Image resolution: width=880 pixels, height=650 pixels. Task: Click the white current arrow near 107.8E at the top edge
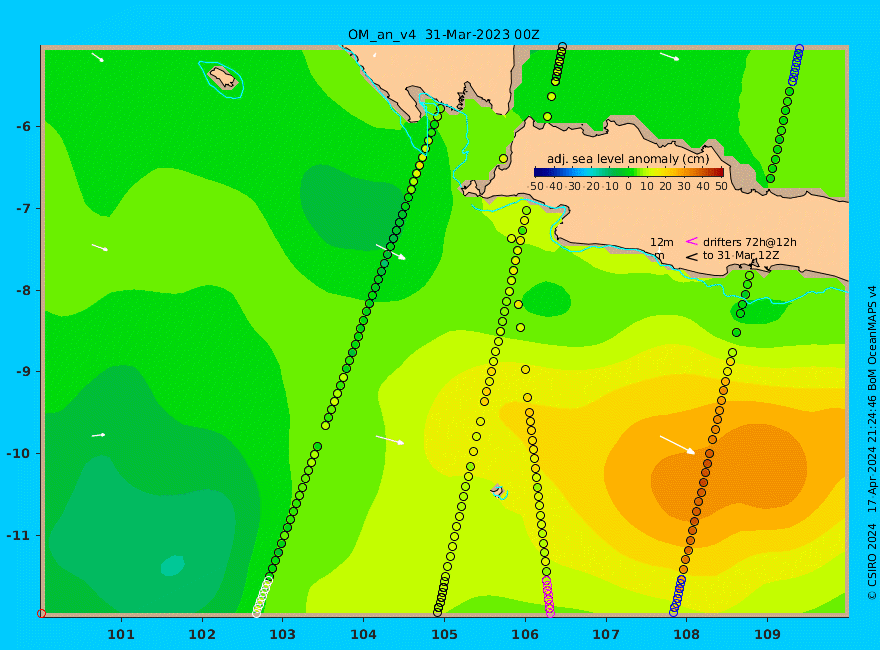click(670, 56)
